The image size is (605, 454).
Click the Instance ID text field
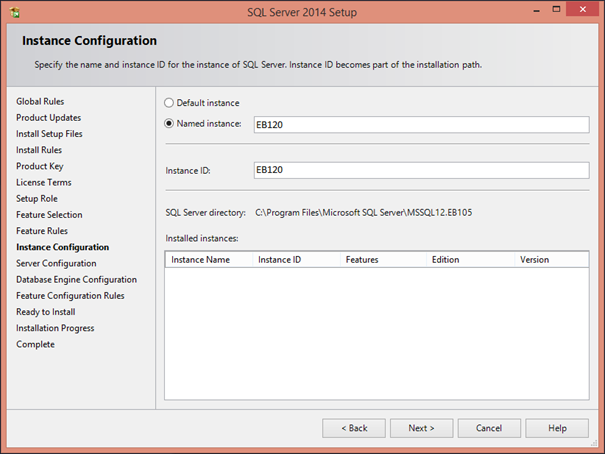coord(421,170)
